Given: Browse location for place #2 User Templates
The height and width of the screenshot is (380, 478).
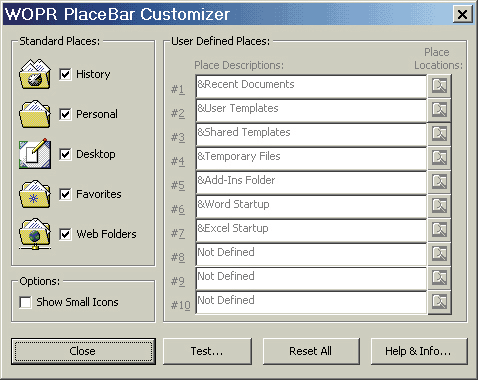Looking at the screenshot, I should tap(439, 110).
